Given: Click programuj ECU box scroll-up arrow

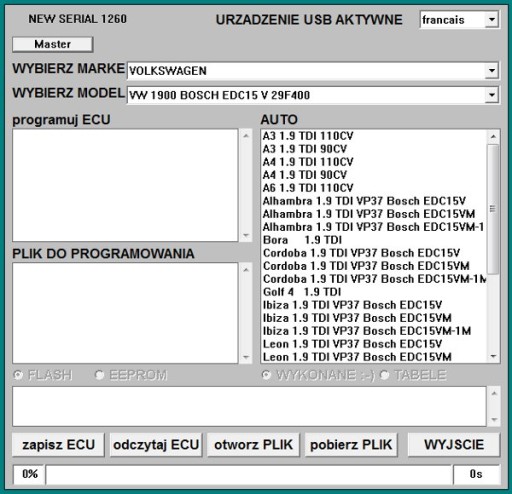Looking at the screenshot, I should click(x=246, y=136).
